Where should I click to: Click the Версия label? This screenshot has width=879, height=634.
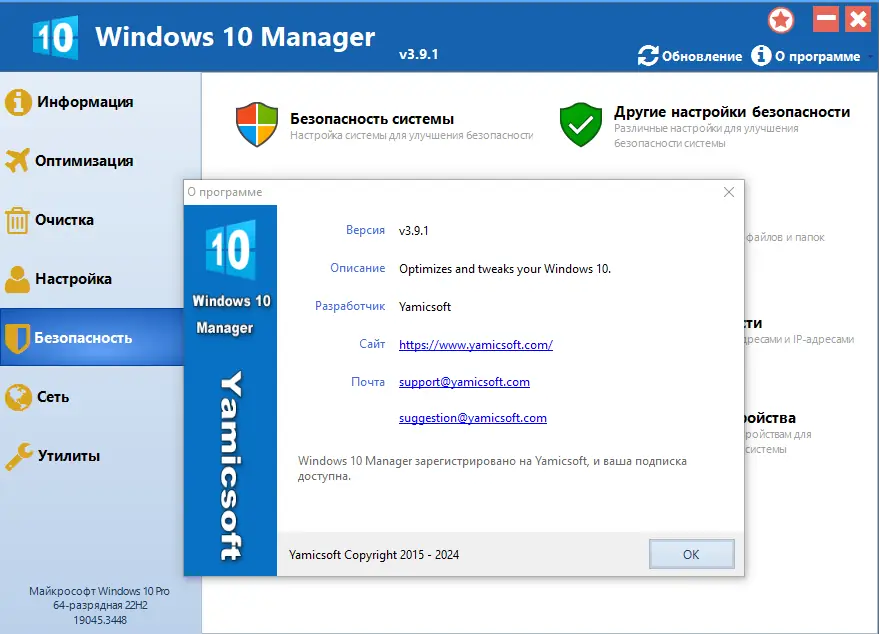pos(365,230)
